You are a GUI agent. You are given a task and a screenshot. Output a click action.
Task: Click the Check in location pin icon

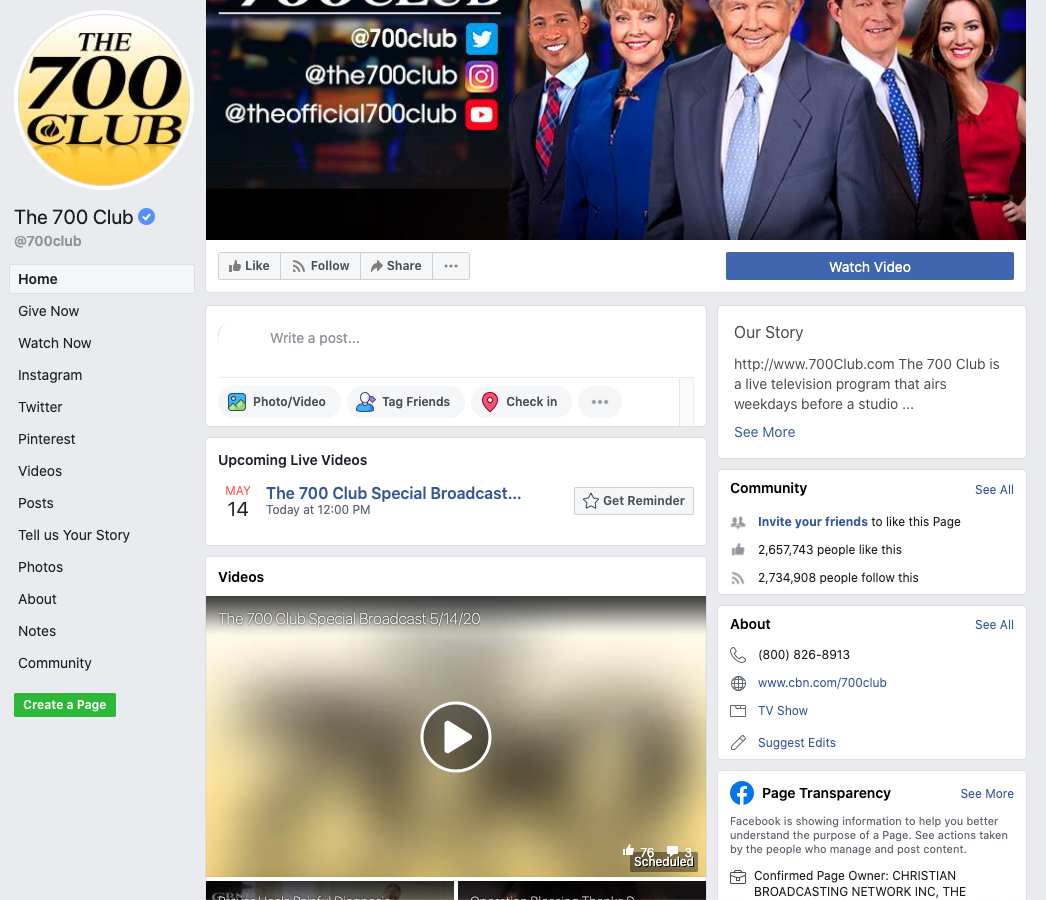click(490, 401)
